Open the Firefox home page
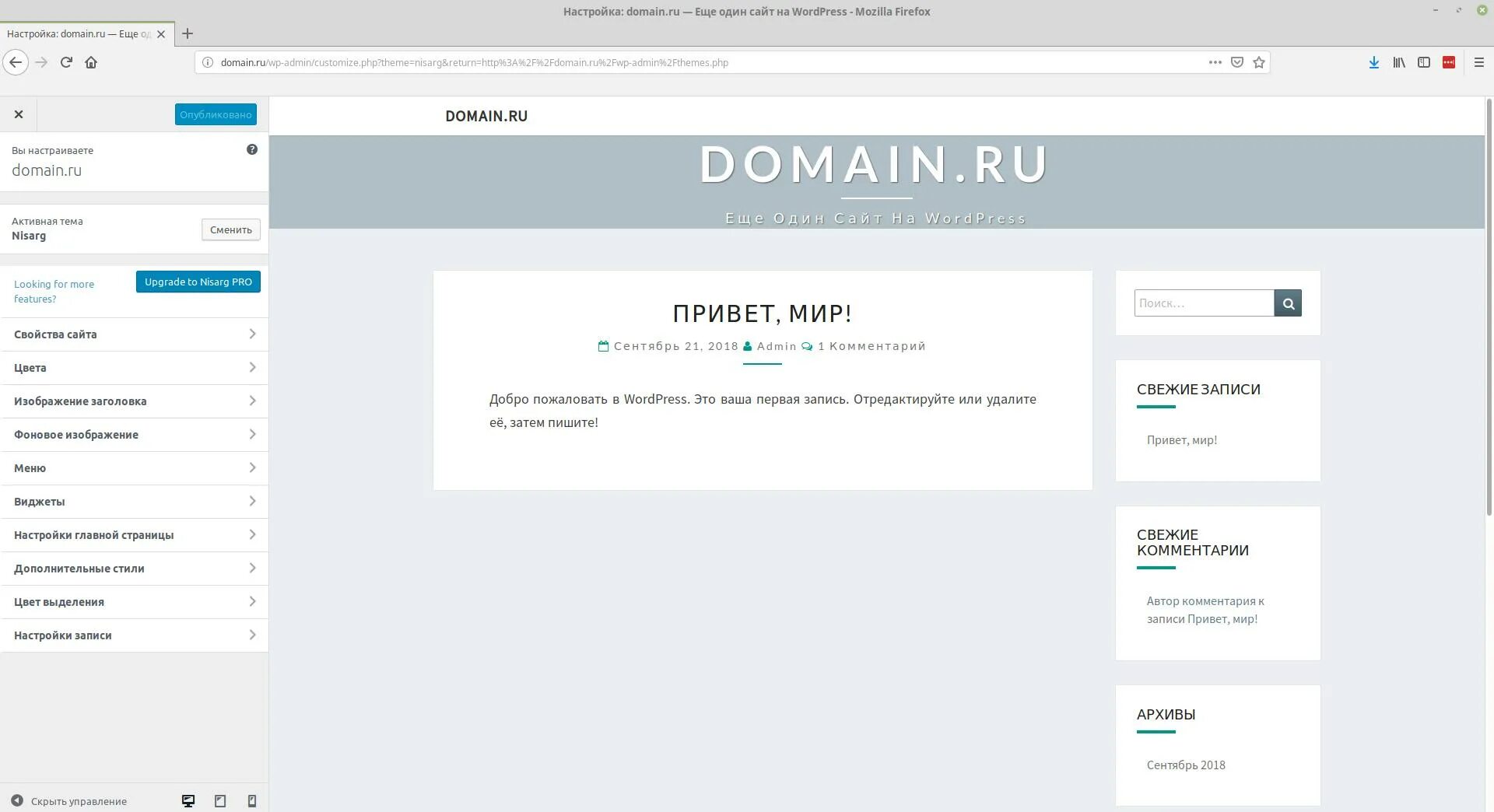The width and height of the screenshot is (1494, 812). [91, 62]
